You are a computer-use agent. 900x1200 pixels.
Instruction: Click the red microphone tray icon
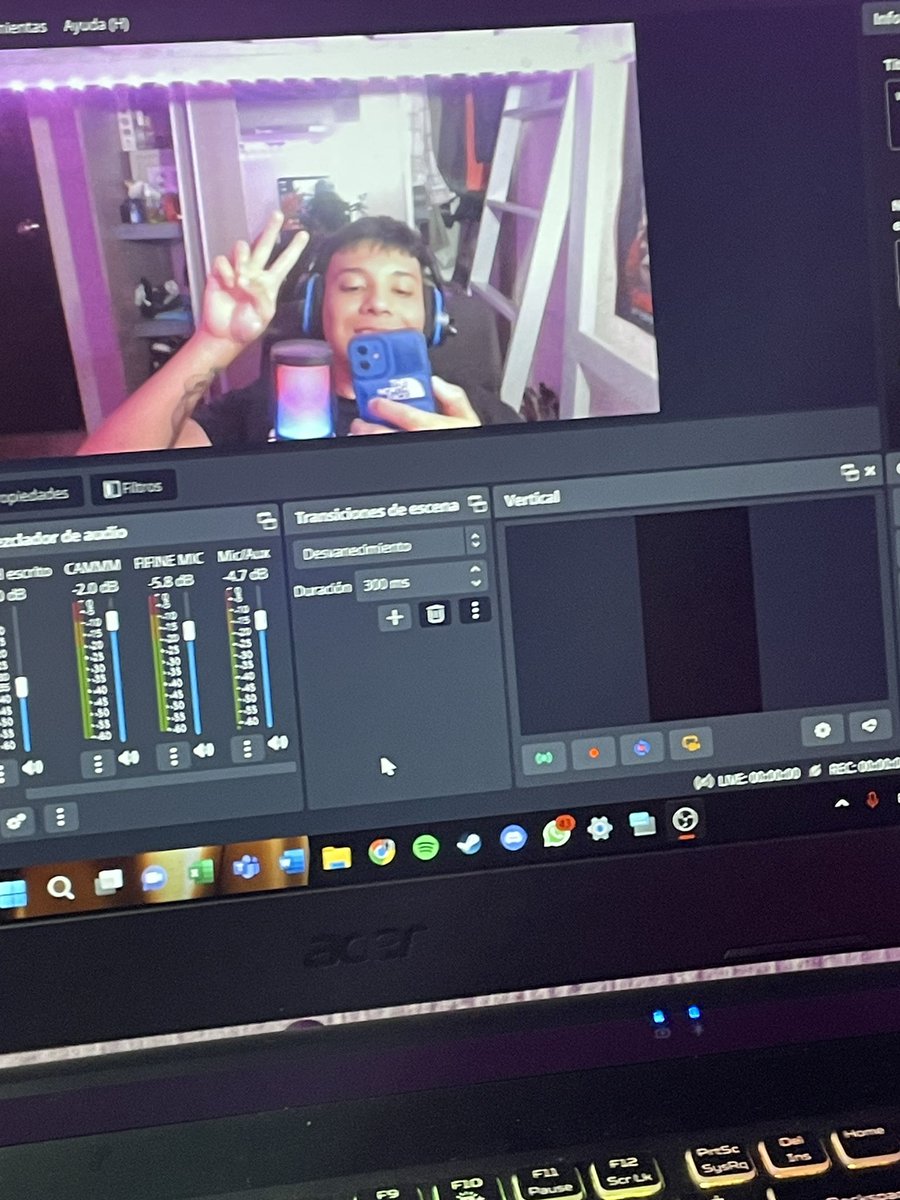point(873,799)
